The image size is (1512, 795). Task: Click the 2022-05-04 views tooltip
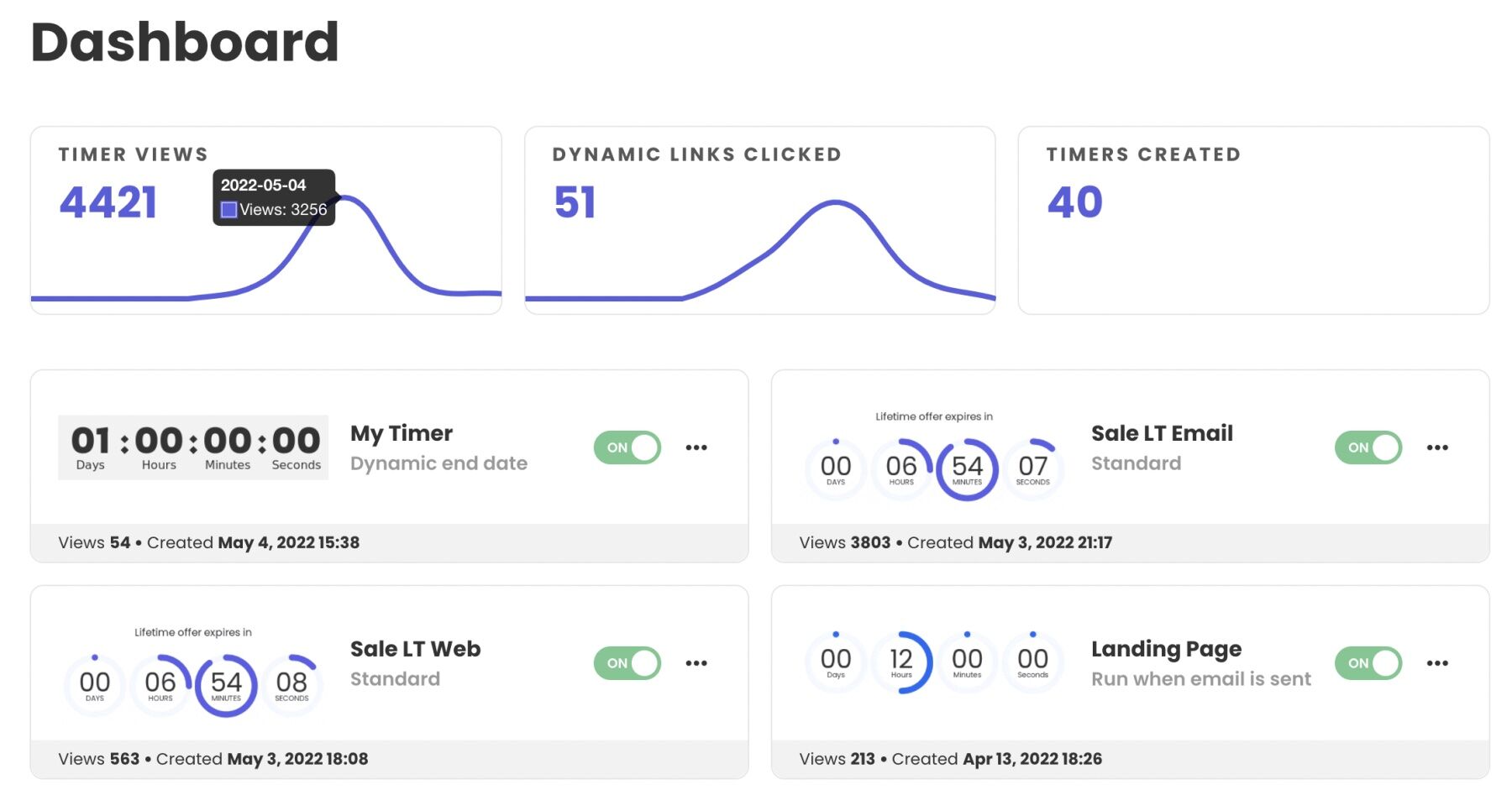(x=274, y=197)
